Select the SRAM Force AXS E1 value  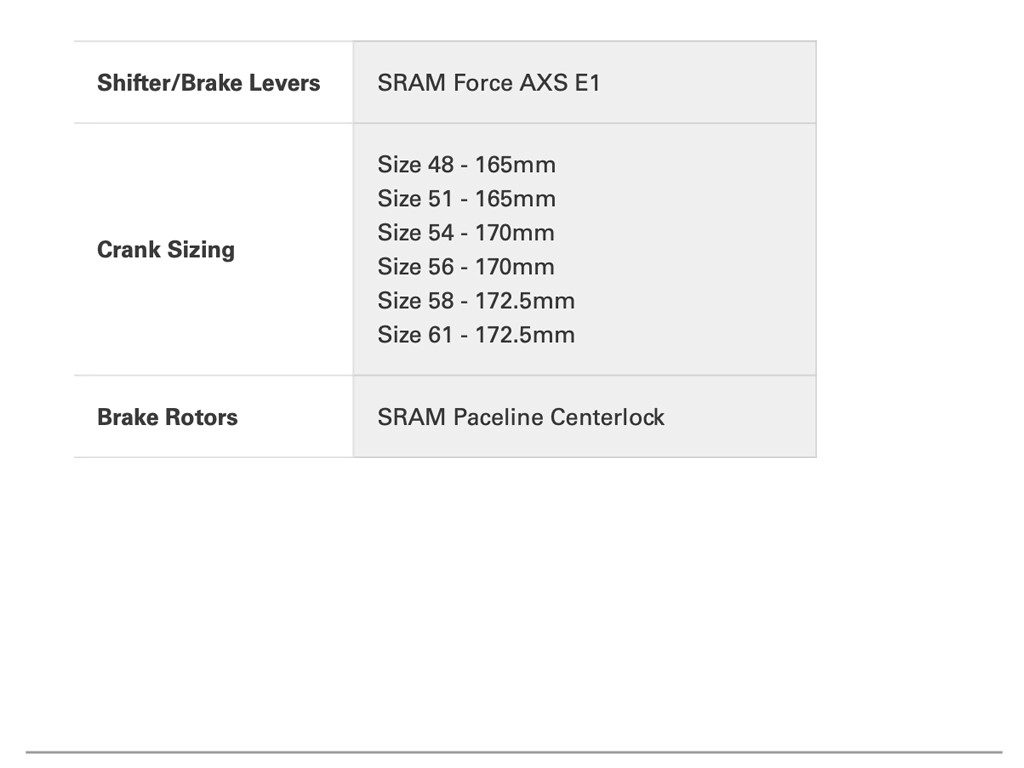pos(488,83)
